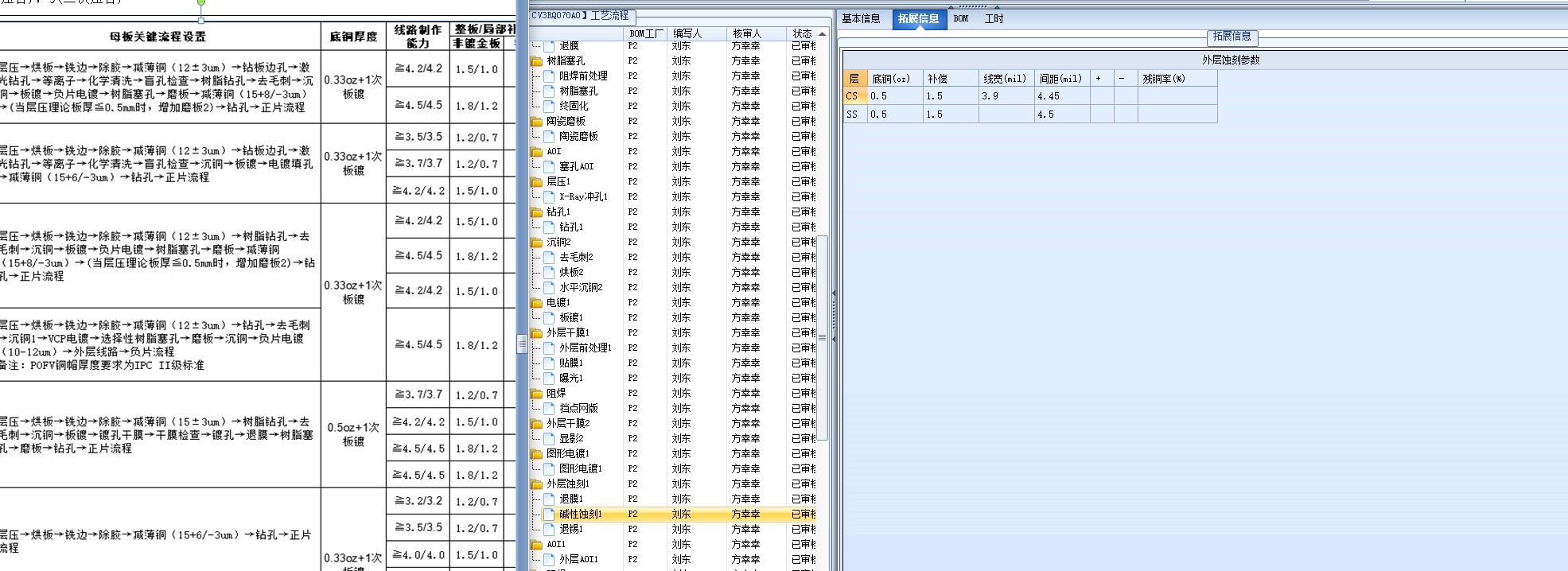Click the 拓展信息 sub-tab label above parameters

1231,37
